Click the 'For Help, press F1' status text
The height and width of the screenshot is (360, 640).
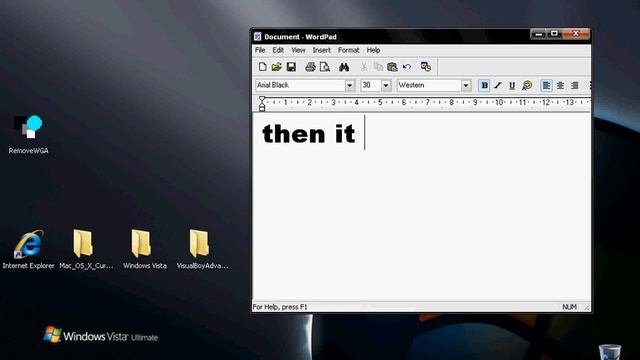(x=280, y=307)
